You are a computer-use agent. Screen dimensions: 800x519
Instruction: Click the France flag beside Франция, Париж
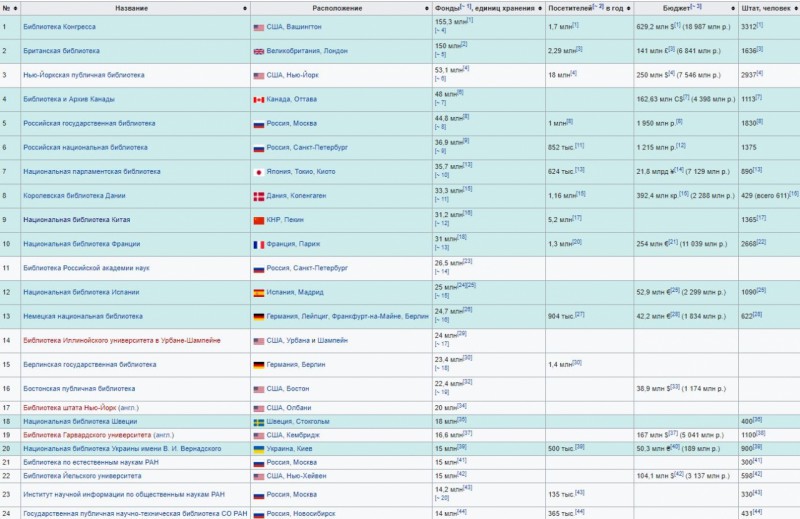point(259,244)
